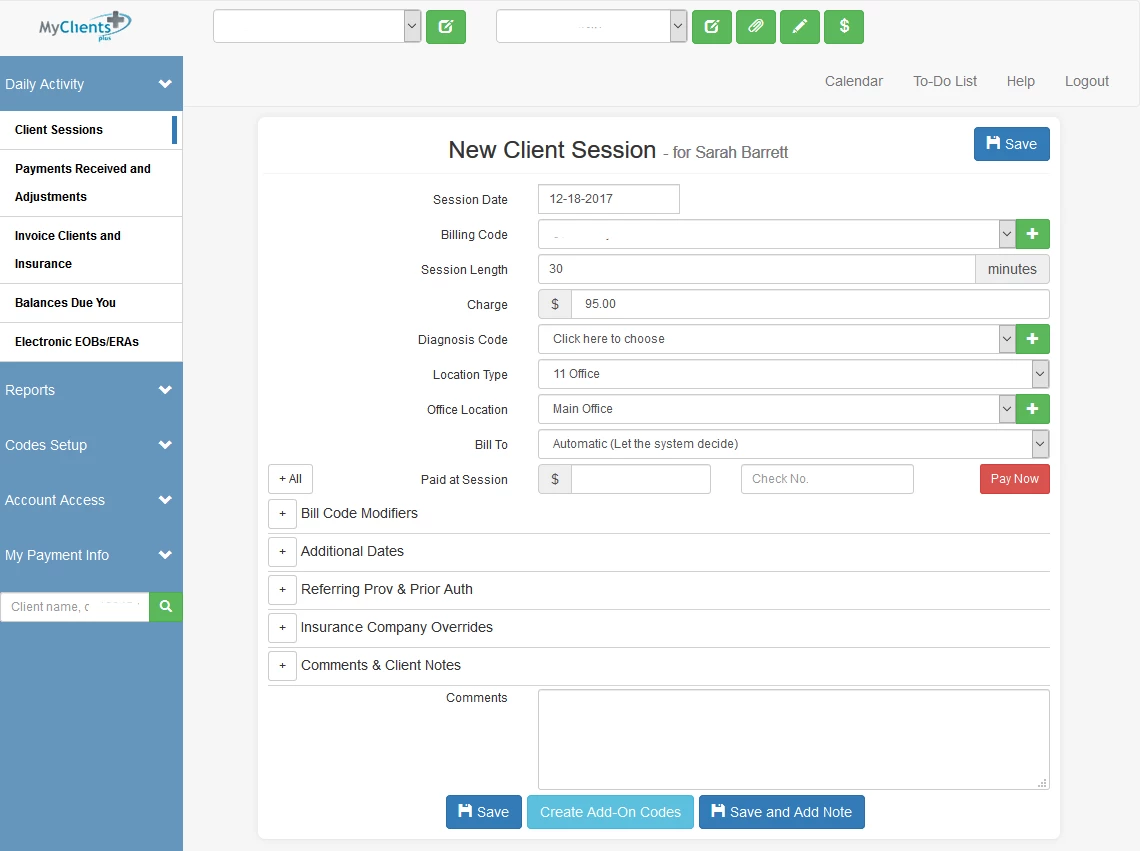This screenshot has width=1141, height=851.
Task: Expand the Account Access sidebar menu
Action: tap(91, 500)
